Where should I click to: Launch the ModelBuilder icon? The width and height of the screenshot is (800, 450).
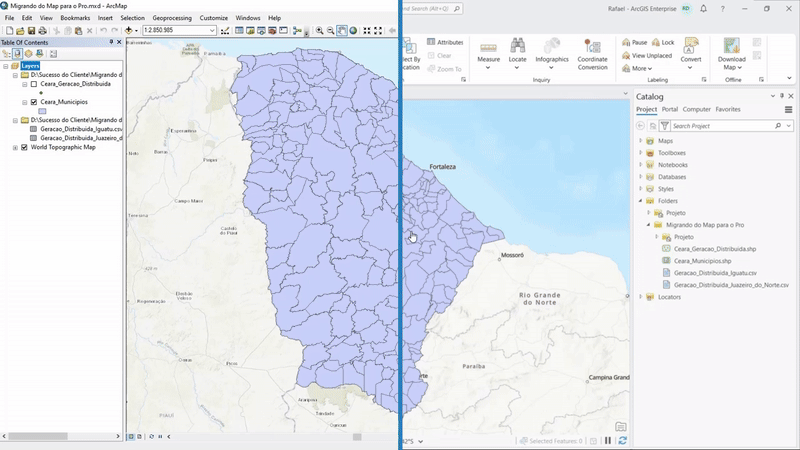(297, 31)
